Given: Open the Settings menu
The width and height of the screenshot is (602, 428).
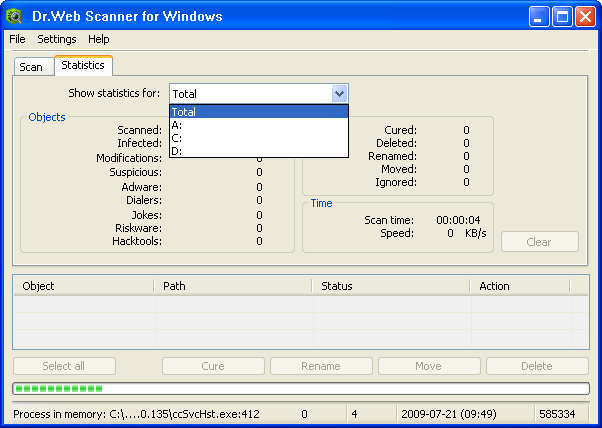Looking at the screenshot, I should point(57,39).
